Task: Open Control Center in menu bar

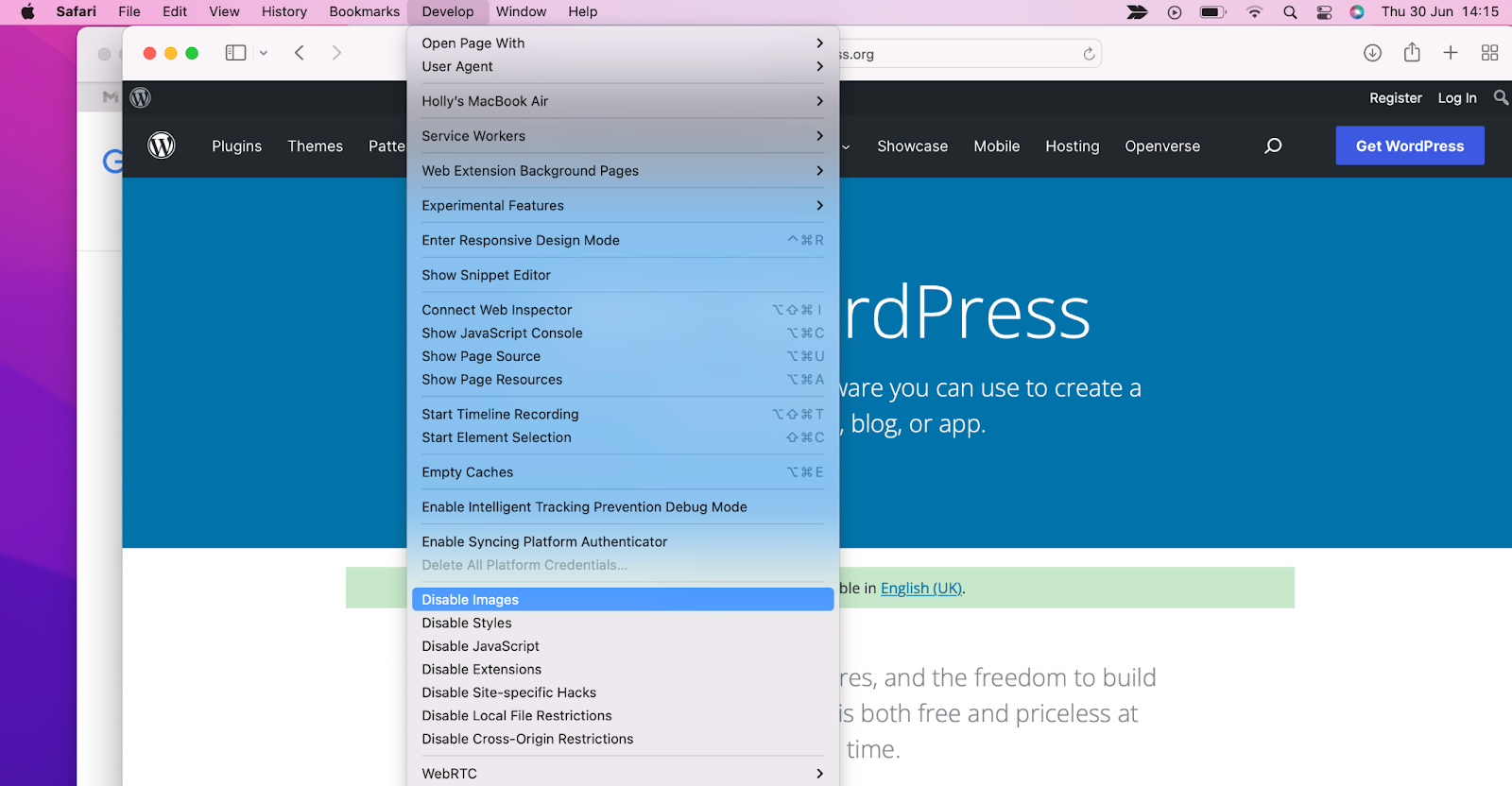Action: [x=1324, y=12]
